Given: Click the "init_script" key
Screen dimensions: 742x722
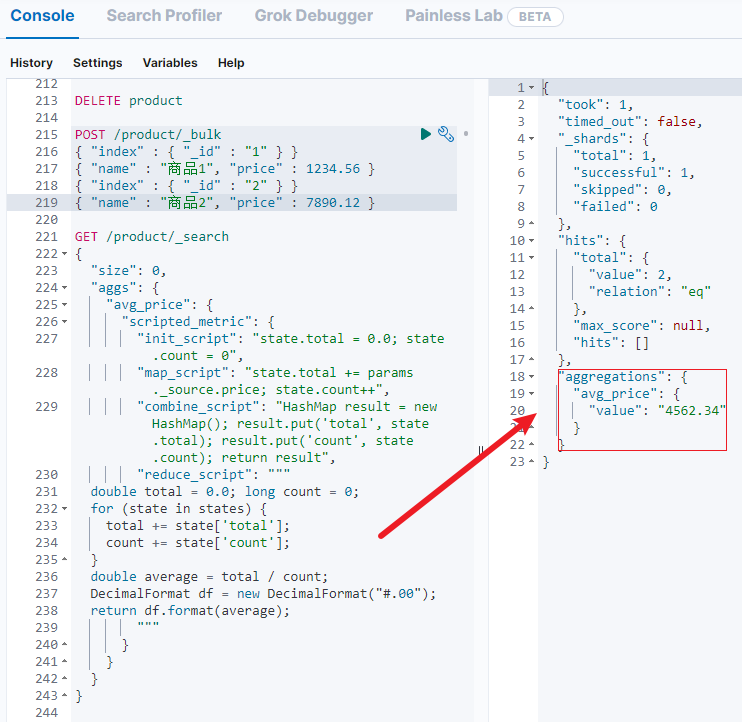Looking at the screenshot, I should (x=186, y=339).
